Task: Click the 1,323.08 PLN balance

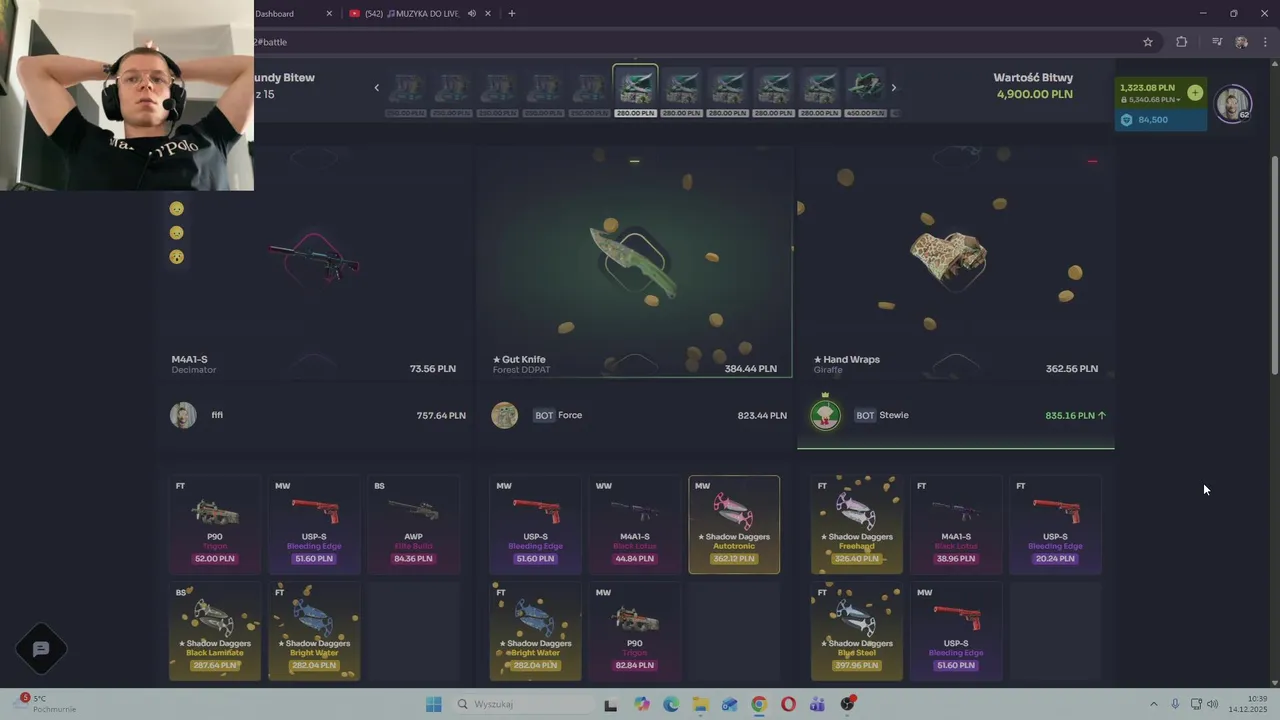Action: pyautogui.click(x=1148, y=88)
